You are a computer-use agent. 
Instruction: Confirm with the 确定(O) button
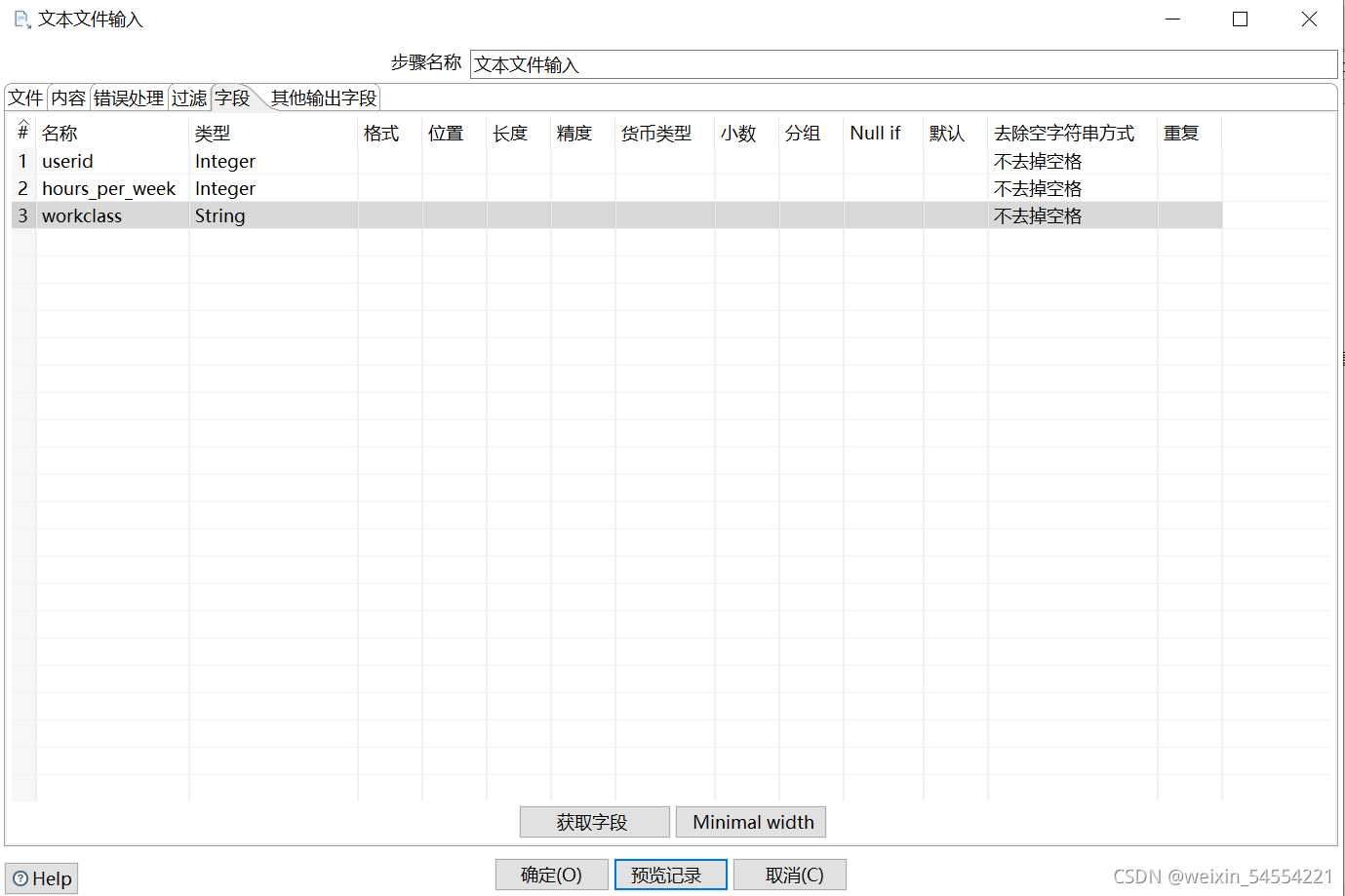551,875
